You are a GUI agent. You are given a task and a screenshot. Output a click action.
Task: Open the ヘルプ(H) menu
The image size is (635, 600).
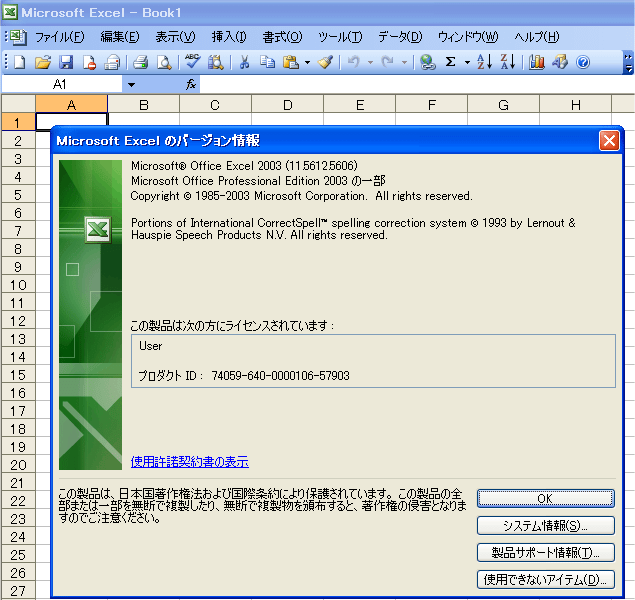(537, 37)
